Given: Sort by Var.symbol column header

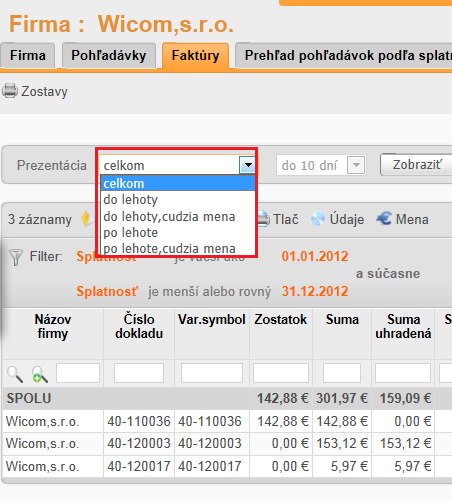Looking at the screenshot, I should tap(212, 319).
